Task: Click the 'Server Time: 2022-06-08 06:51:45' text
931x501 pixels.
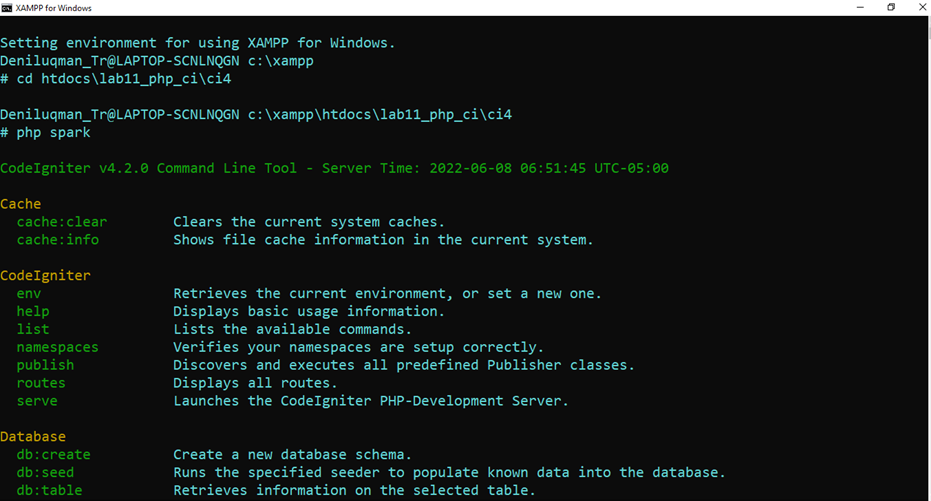Action: click(x=454, y=168)
